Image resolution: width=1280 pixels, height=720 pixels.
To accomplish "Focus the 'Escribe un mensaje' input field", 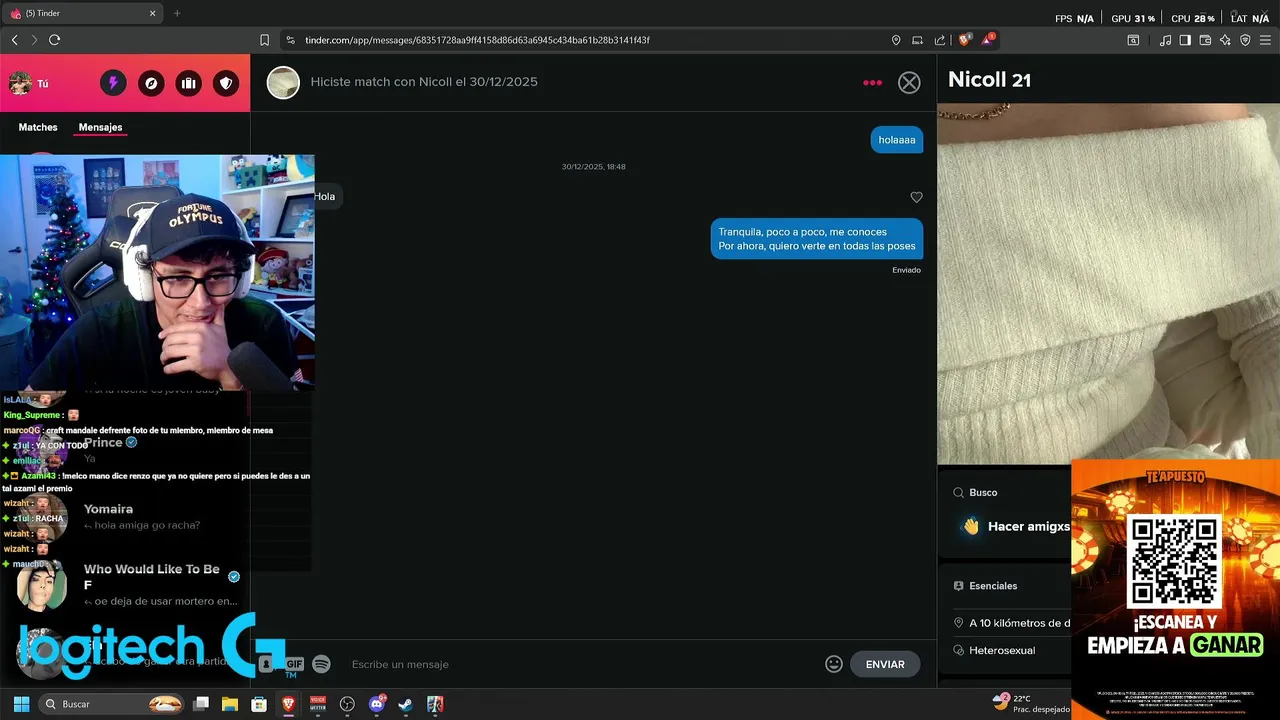I will click(x=580, y=664).
